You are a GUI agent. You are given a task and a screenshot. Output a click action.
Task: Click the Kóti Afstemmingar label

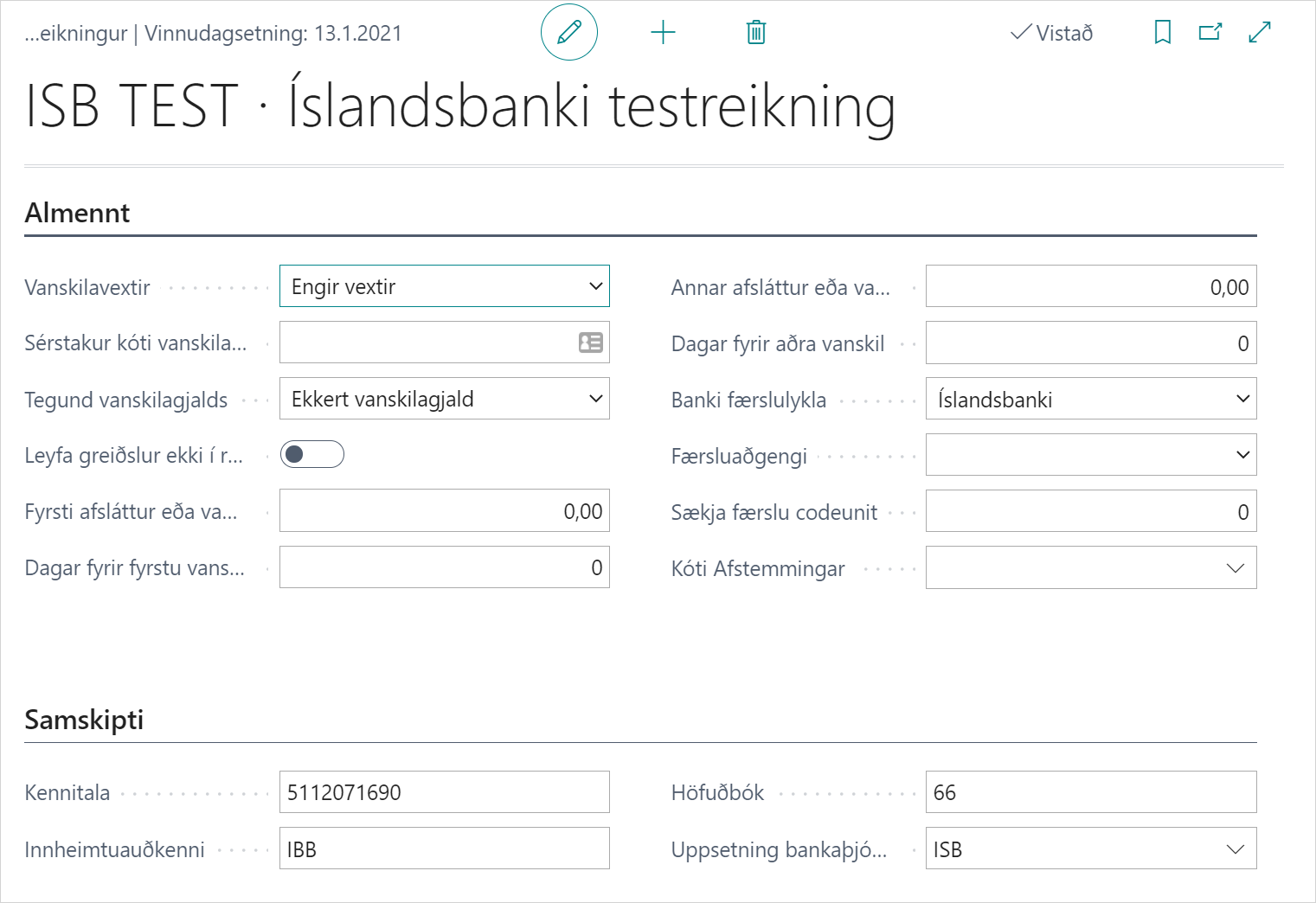758,569
